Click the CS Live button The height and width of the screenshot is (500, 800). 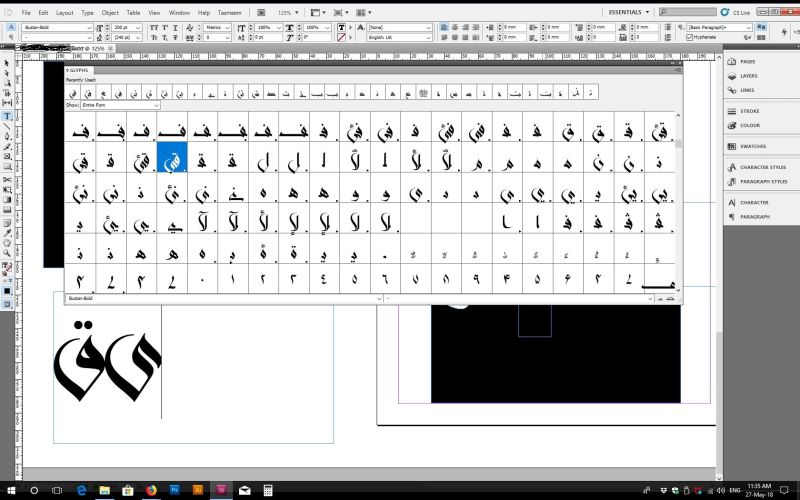735,12
